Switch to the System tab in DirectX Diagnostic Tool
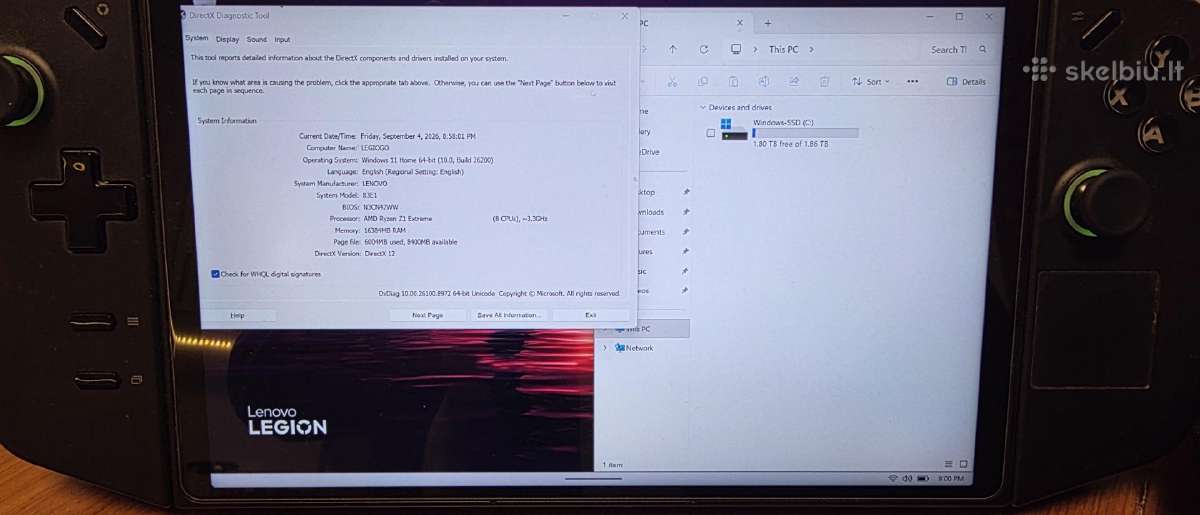Screen dimensions: 1200x515 (197, 39)
